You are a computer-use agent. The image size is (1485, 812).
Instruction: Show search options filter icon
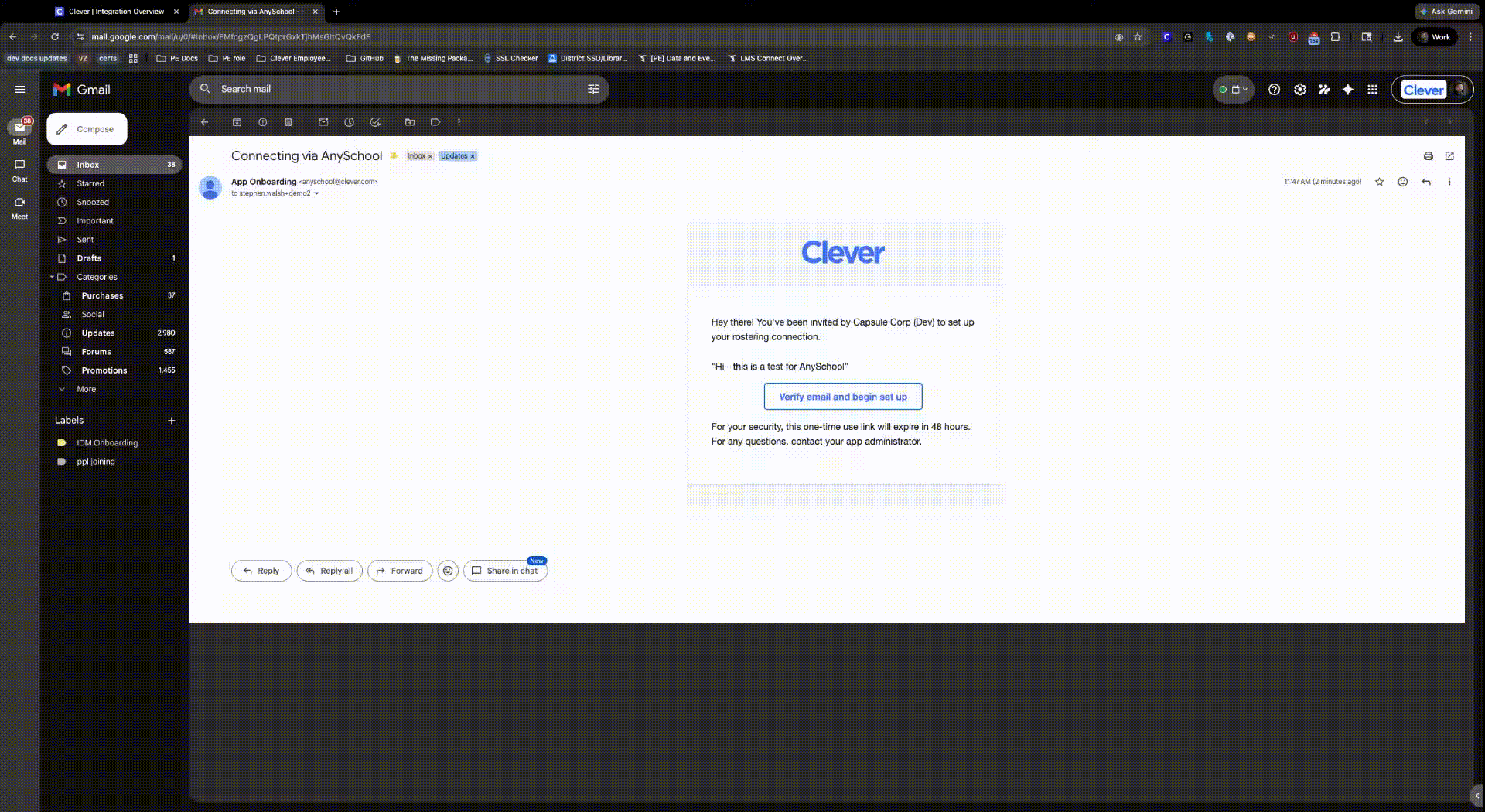pyautogui.click(x=593, y=89)
